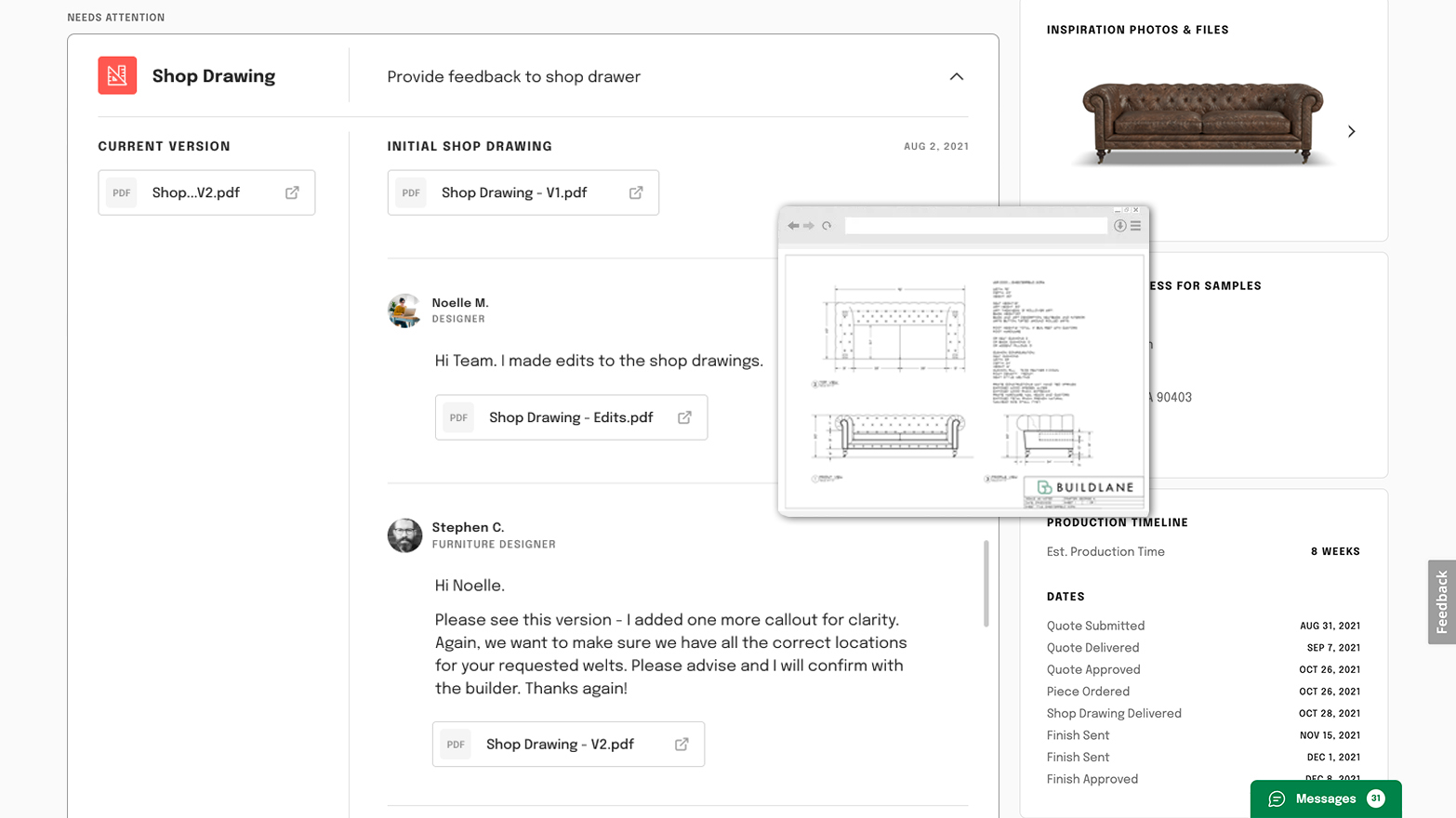Open external link for Shop...V2.pdf current version
Viewport: 1456px width, 818px height.
[x=292, y=192]
